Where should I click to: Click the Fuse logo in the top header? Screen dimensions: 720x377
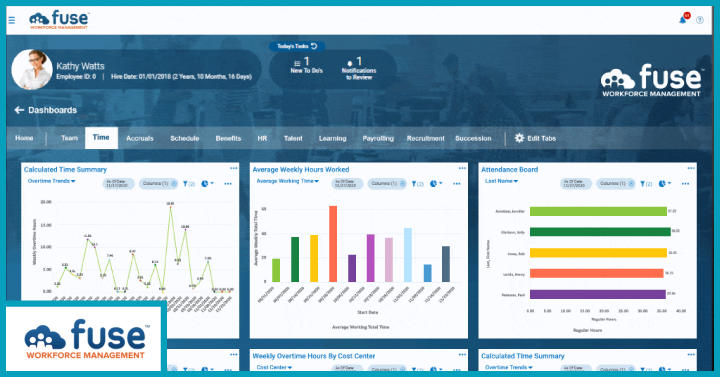(x=59, y=20)
